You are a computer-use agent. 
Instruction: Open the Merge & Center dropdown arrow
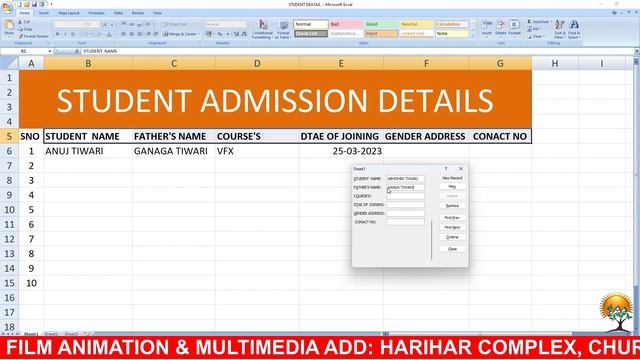tap(199, 34)
